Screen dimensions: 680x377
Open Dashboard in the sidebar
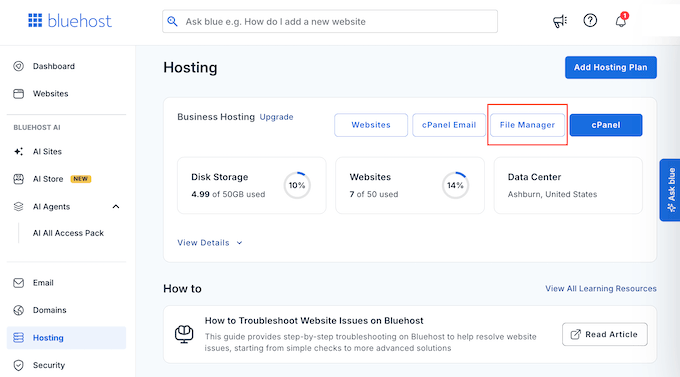[54, 66]
